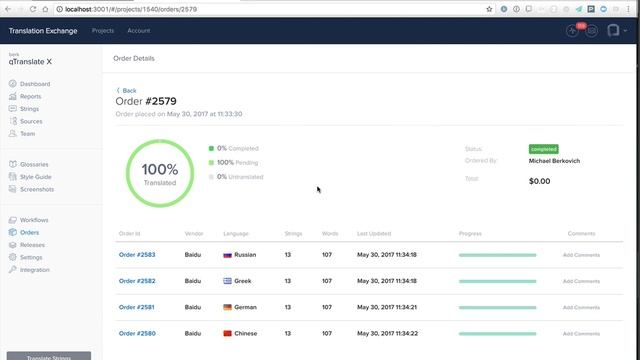Click the dark P browser extension icon
The width and height of the screenshot is (640, 360).
point(591,9)
